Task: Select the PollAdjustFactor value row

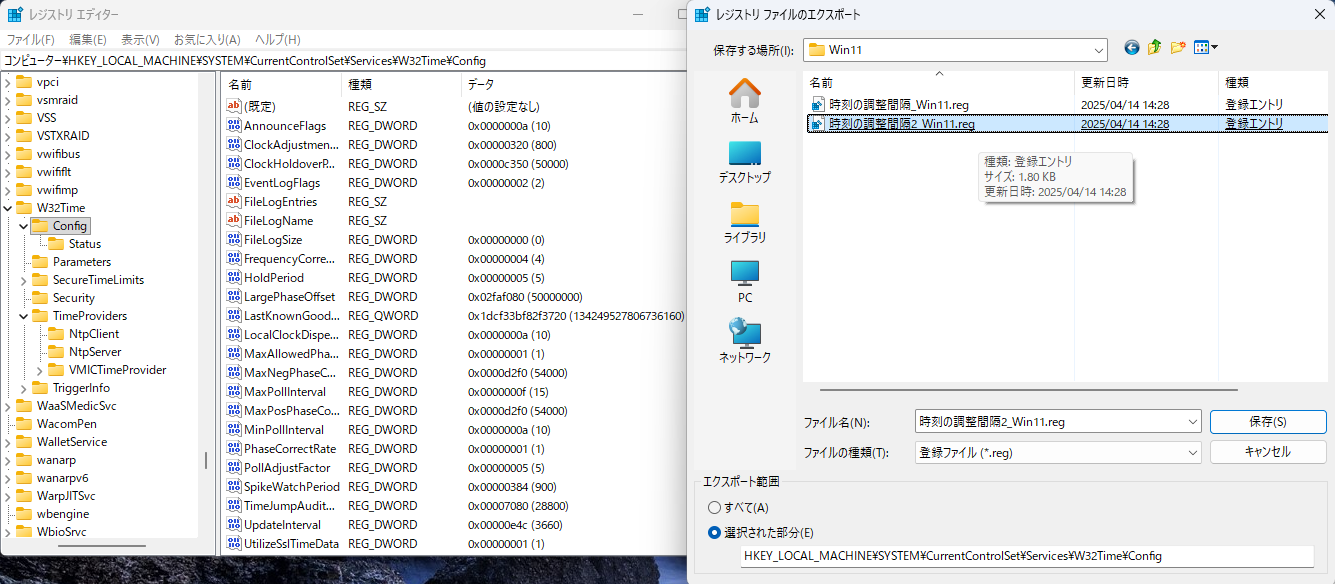Action: coord(455,468)
